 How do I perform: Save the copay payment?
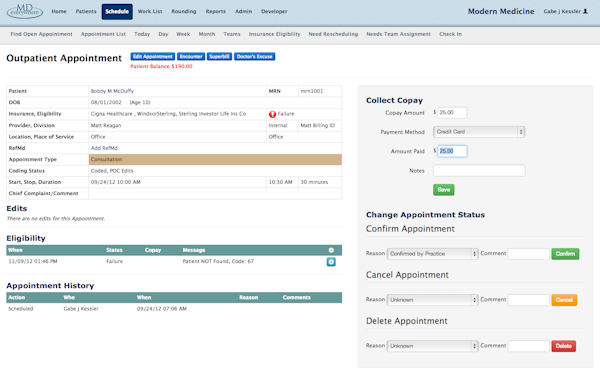point(443,190)
